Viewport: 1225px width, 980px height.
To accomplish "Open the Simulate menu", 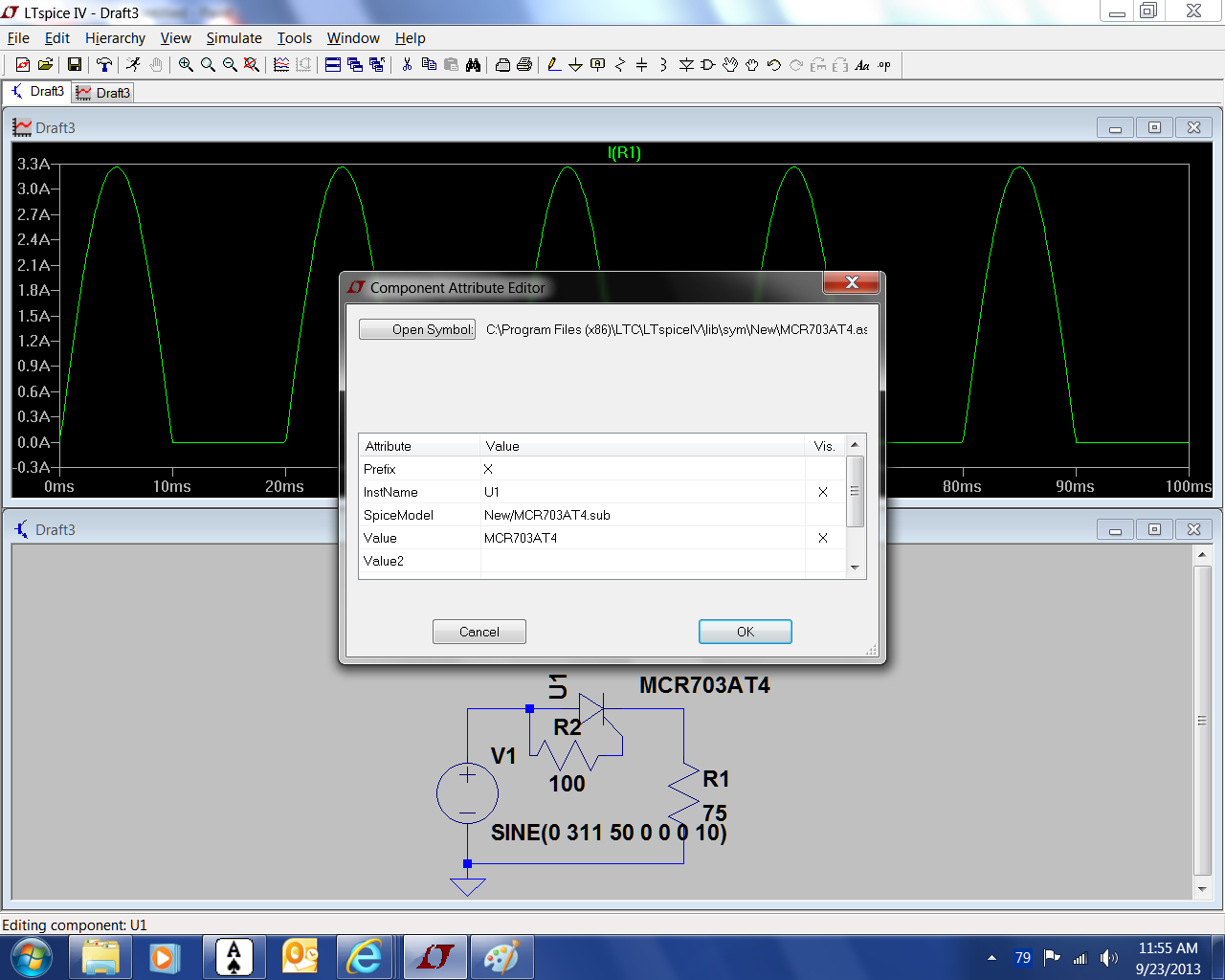I will [234, 38].
